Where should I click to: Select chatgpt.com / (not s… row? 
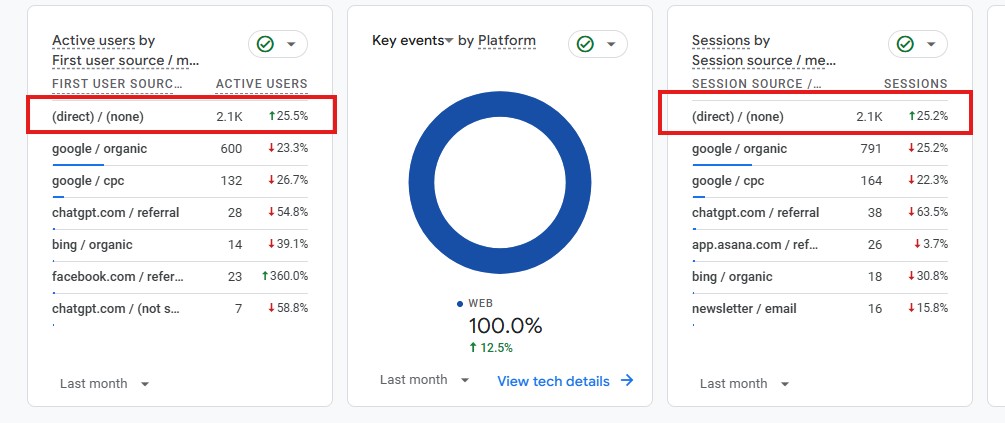(x=180, y=309)
